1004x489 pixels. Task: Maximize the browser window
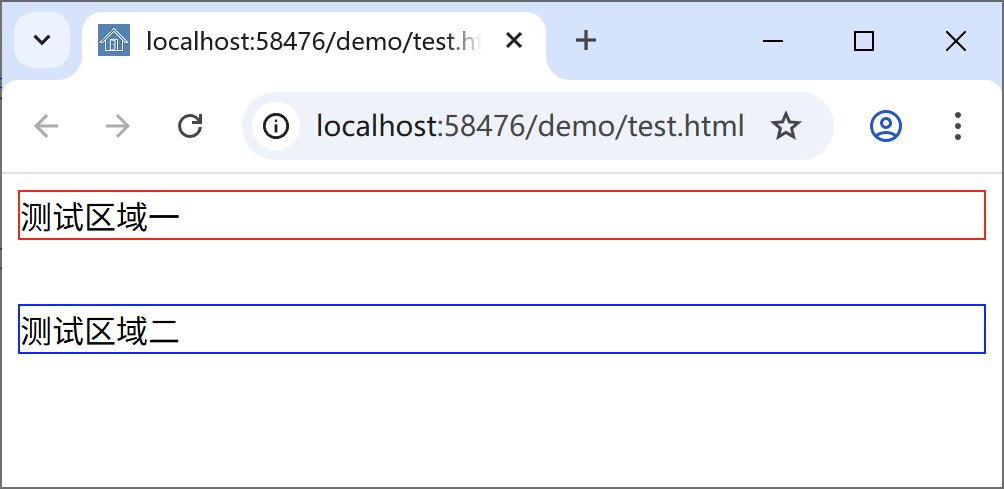pos(864,41)
